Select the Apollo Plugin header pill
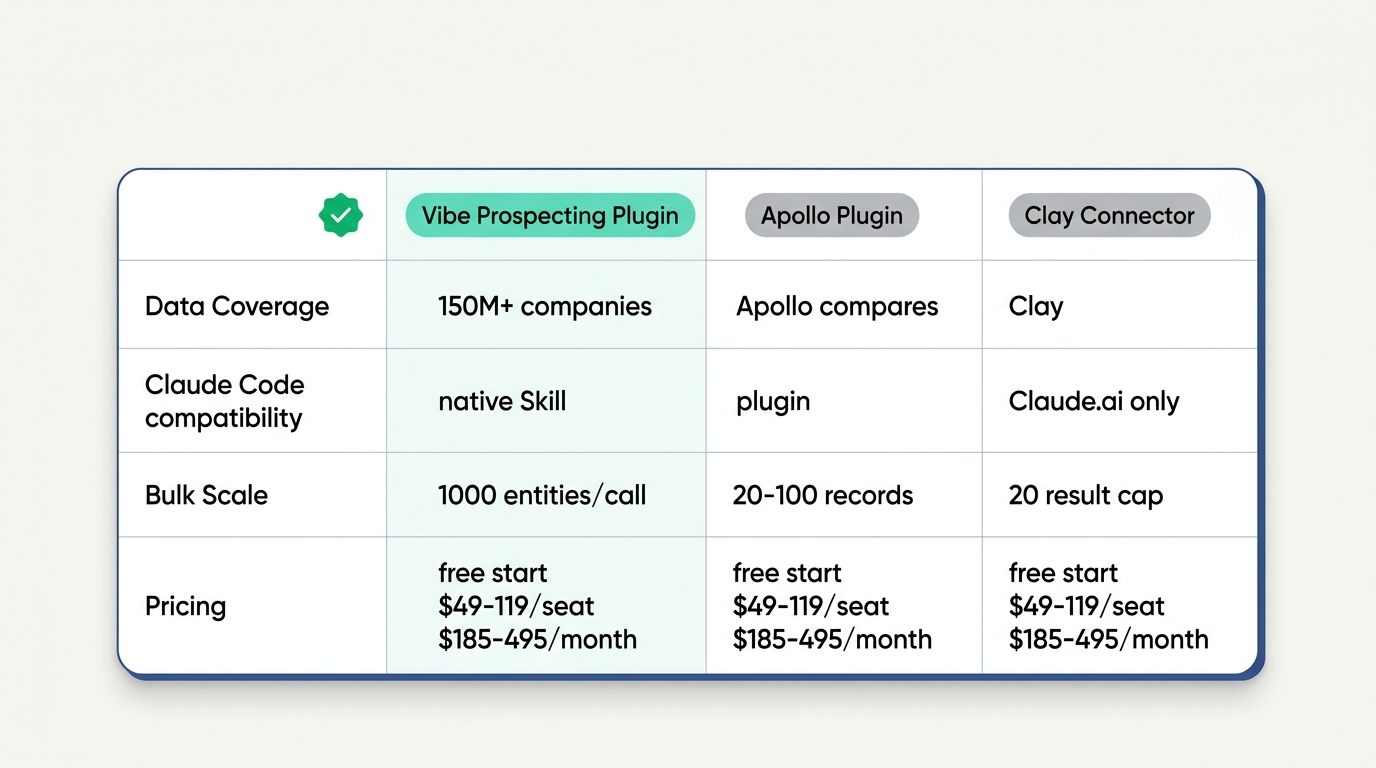This screenshot has width=1376, height=768. click(x=832, y=215)
